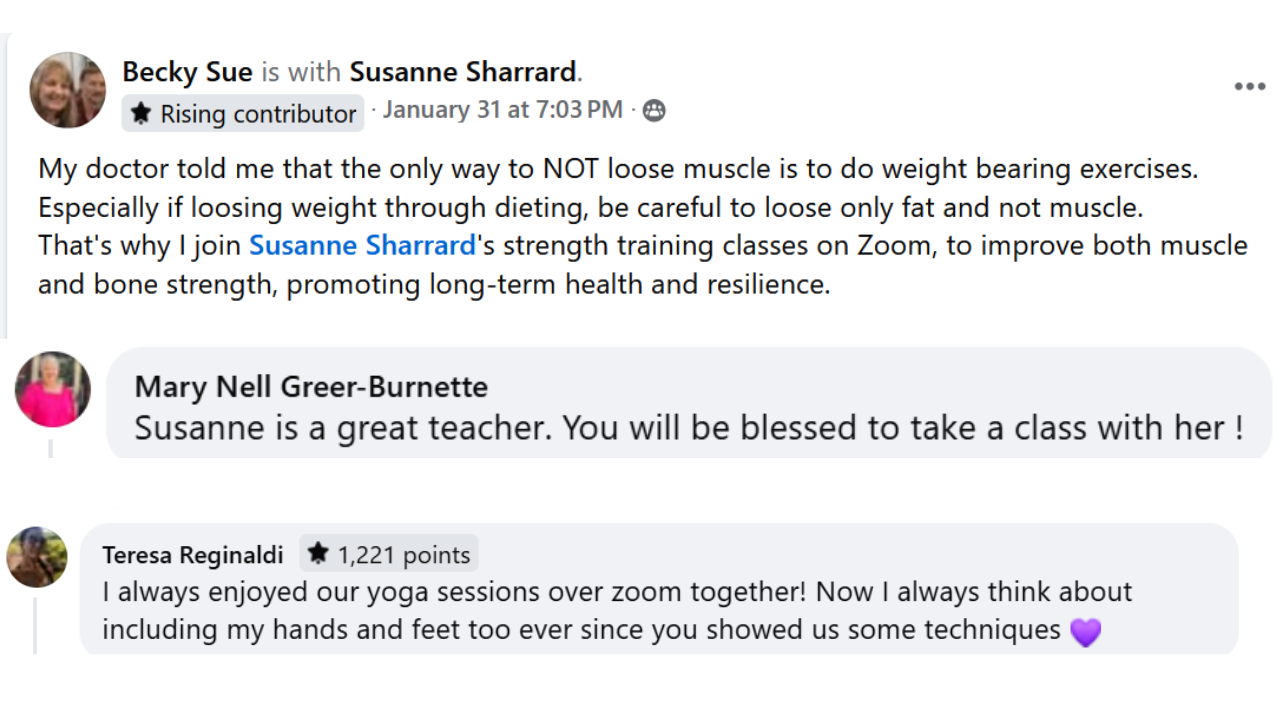Screen dimensions: 1280x720
Task: Click the Teresa Reginaldi commenter name
Action: point(193,555)
